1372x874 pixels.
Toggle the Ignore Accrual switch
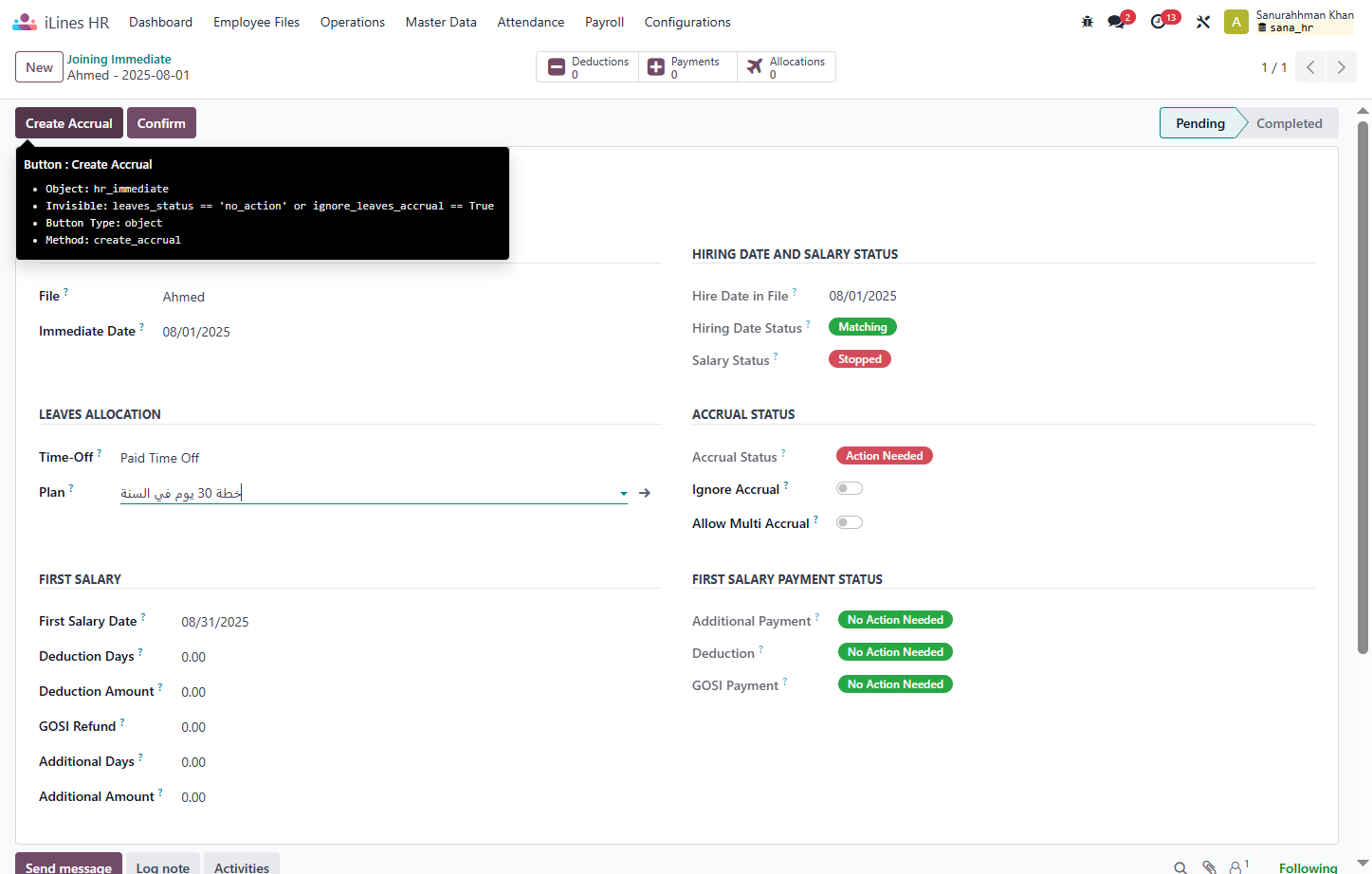point(850,488)
